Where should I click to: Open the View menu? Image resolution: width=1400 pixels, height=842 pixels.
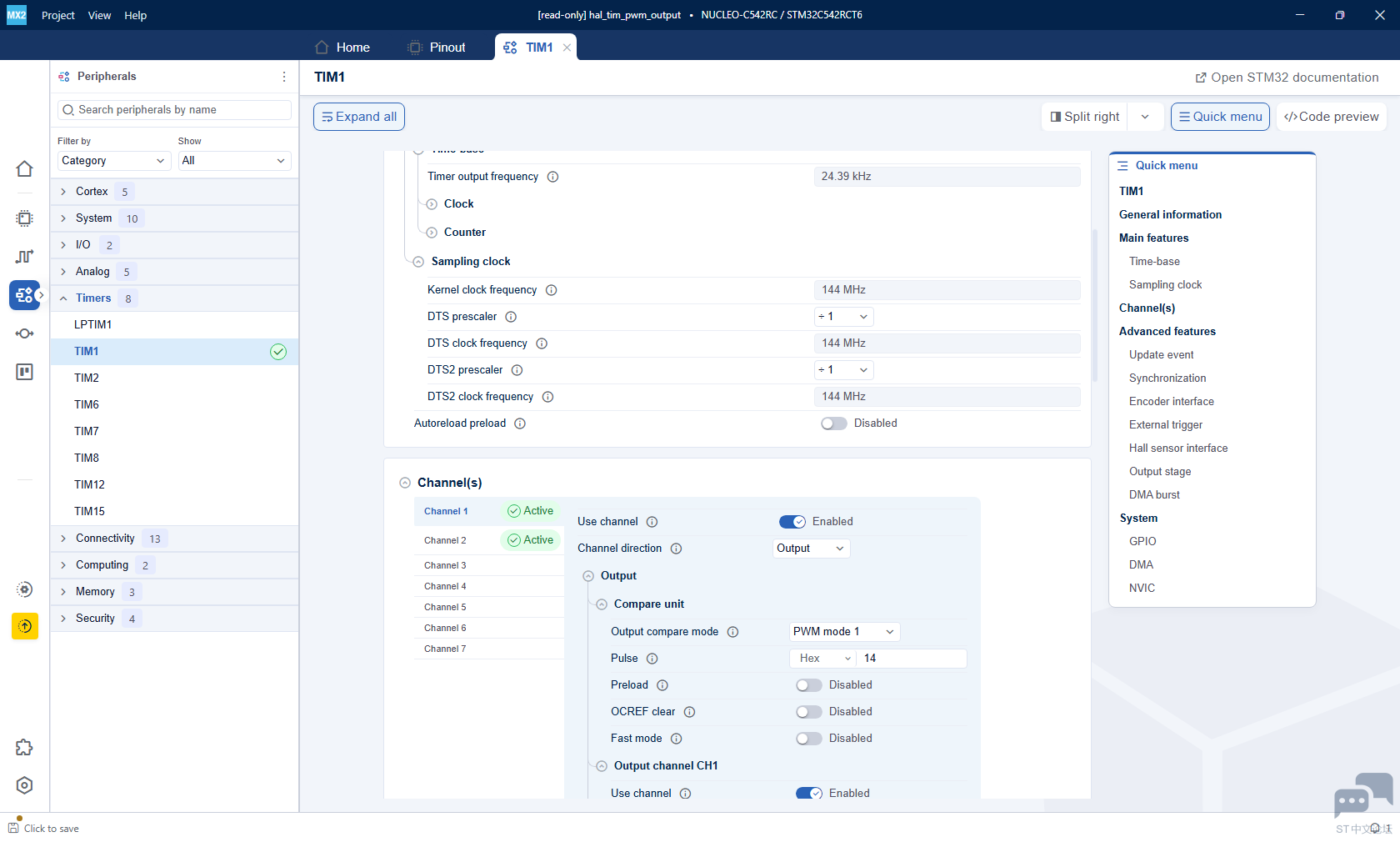[x=99, y=15]
